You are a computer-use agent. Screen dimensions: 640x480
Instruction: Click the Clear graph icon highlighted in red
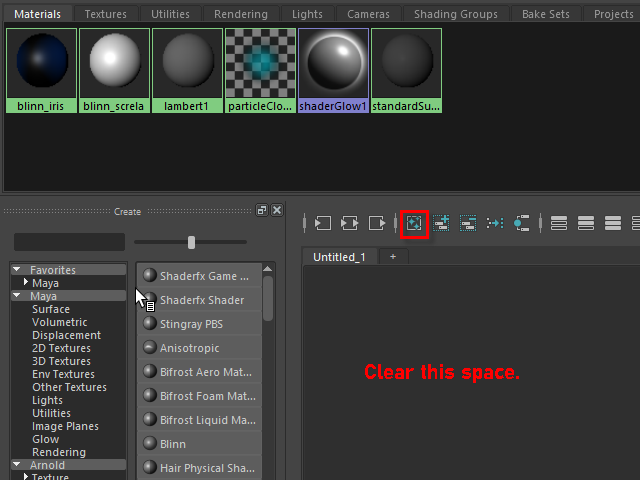tap(414, 223)
